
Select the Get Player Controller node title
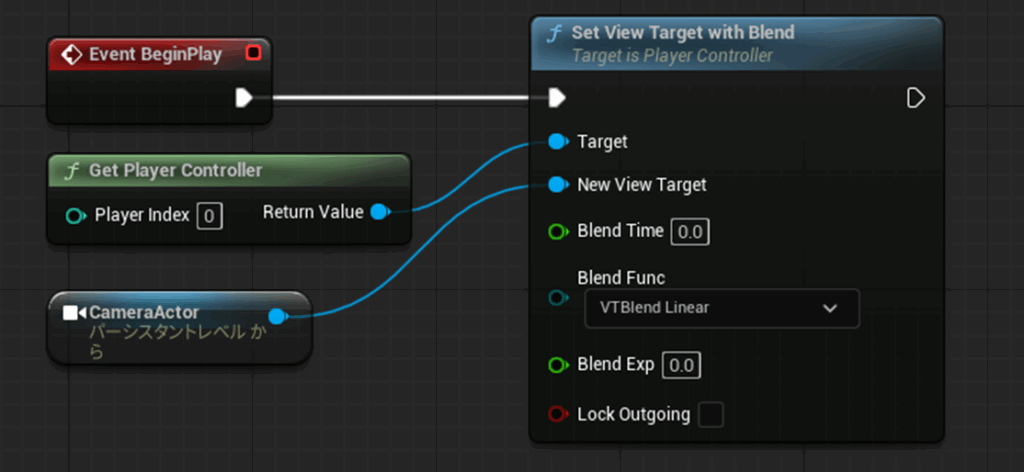pyautogui.click(x=176, y=170)
